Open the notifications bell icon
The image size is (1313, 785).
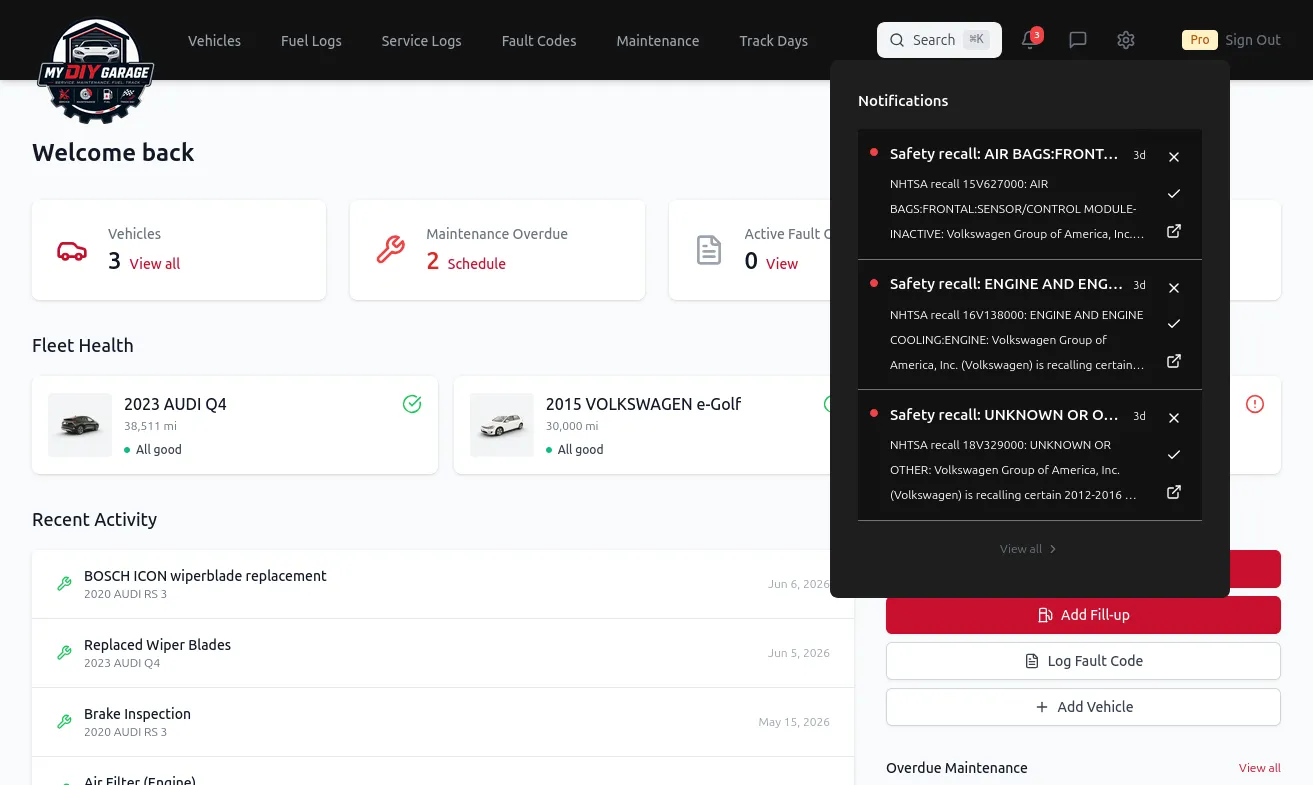pos(1029,40)
